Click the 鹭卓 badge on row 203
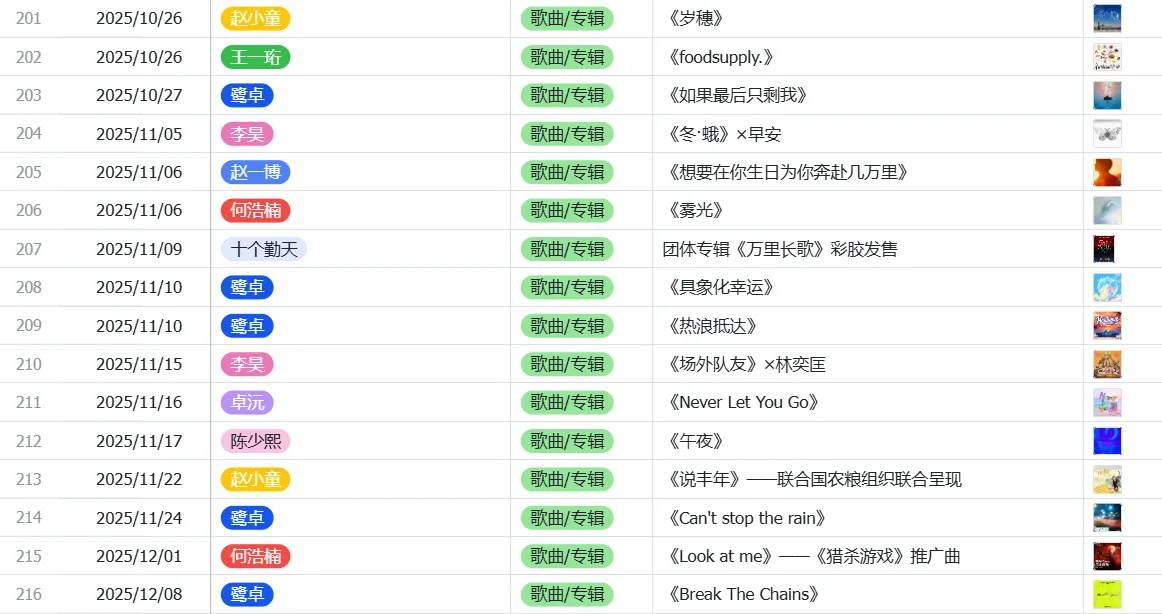1162x614 pixels. (x=247, y=95)
